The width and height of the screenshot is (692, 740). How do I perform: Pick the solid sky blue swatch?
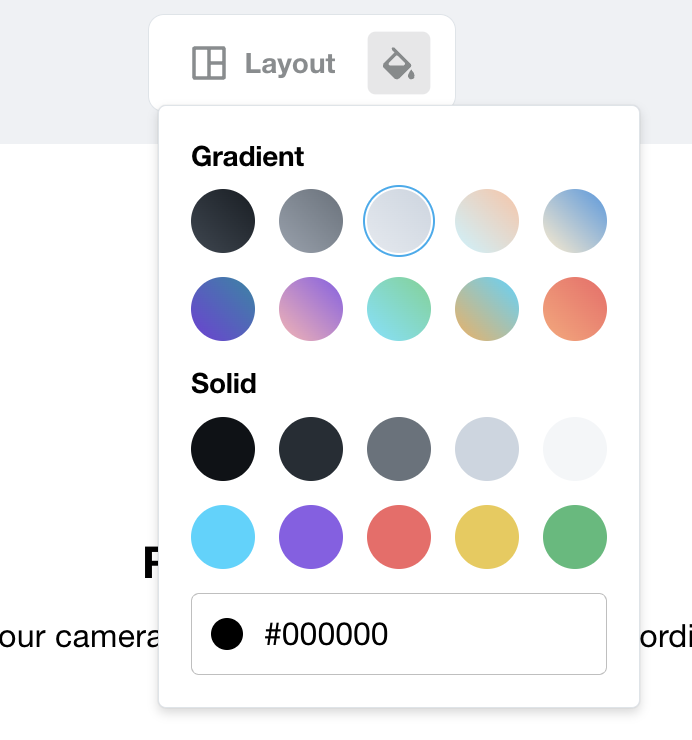pyautogui.click(x=223, y=537)
